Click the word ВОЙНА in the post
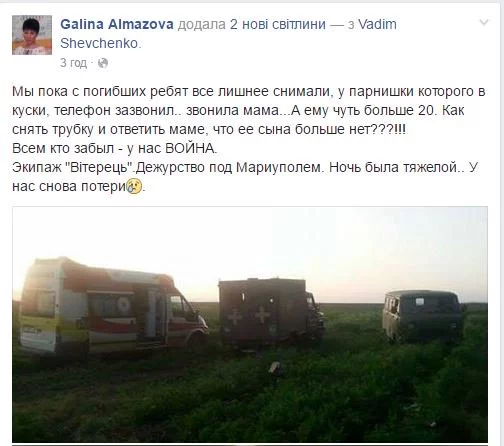Viewport: 504px width, 446px height. (191, 148)
